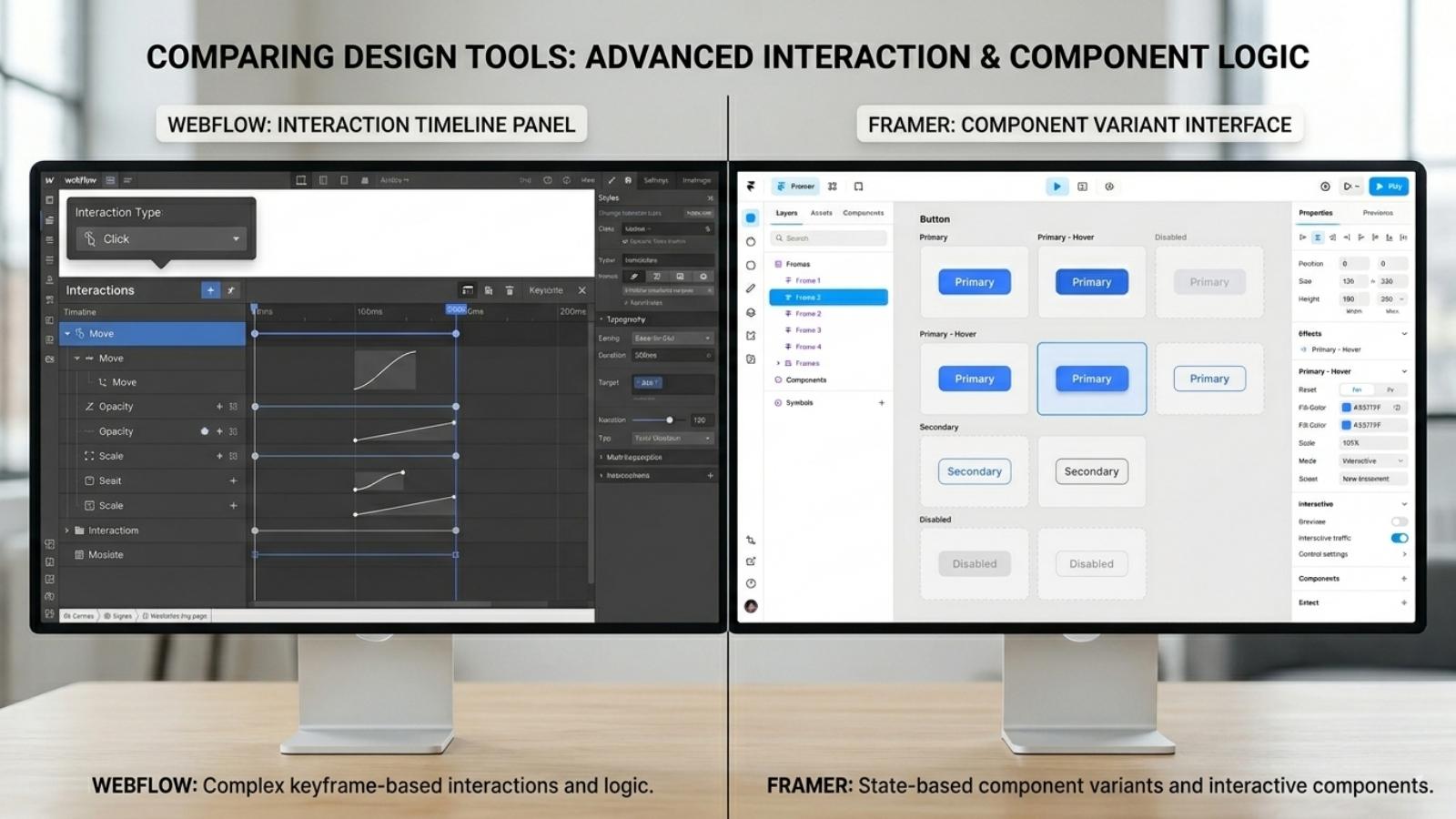Open the Mode dropdown in Properties
Screen dimensions: 1456x819
coord(1373,461)
